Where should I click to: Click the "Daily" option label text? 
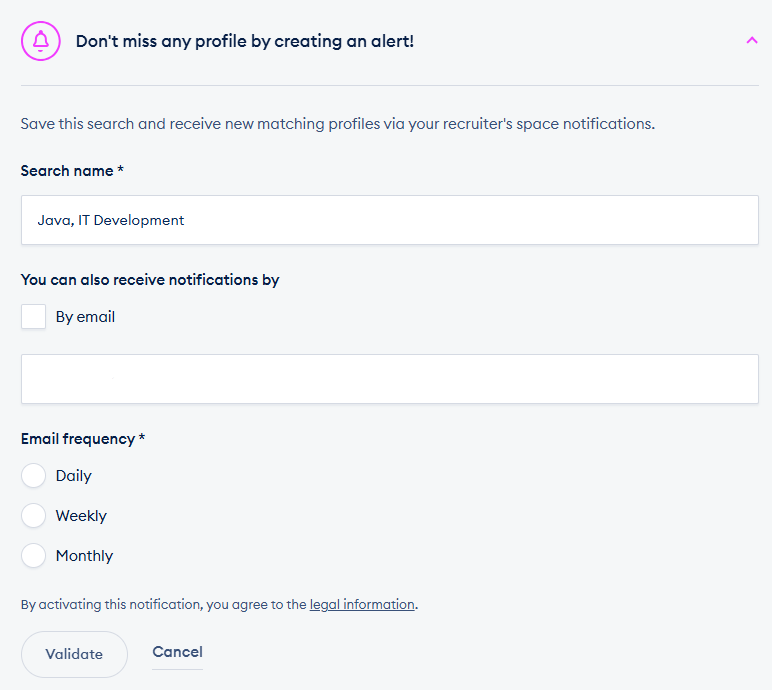(x=74, y=476)
